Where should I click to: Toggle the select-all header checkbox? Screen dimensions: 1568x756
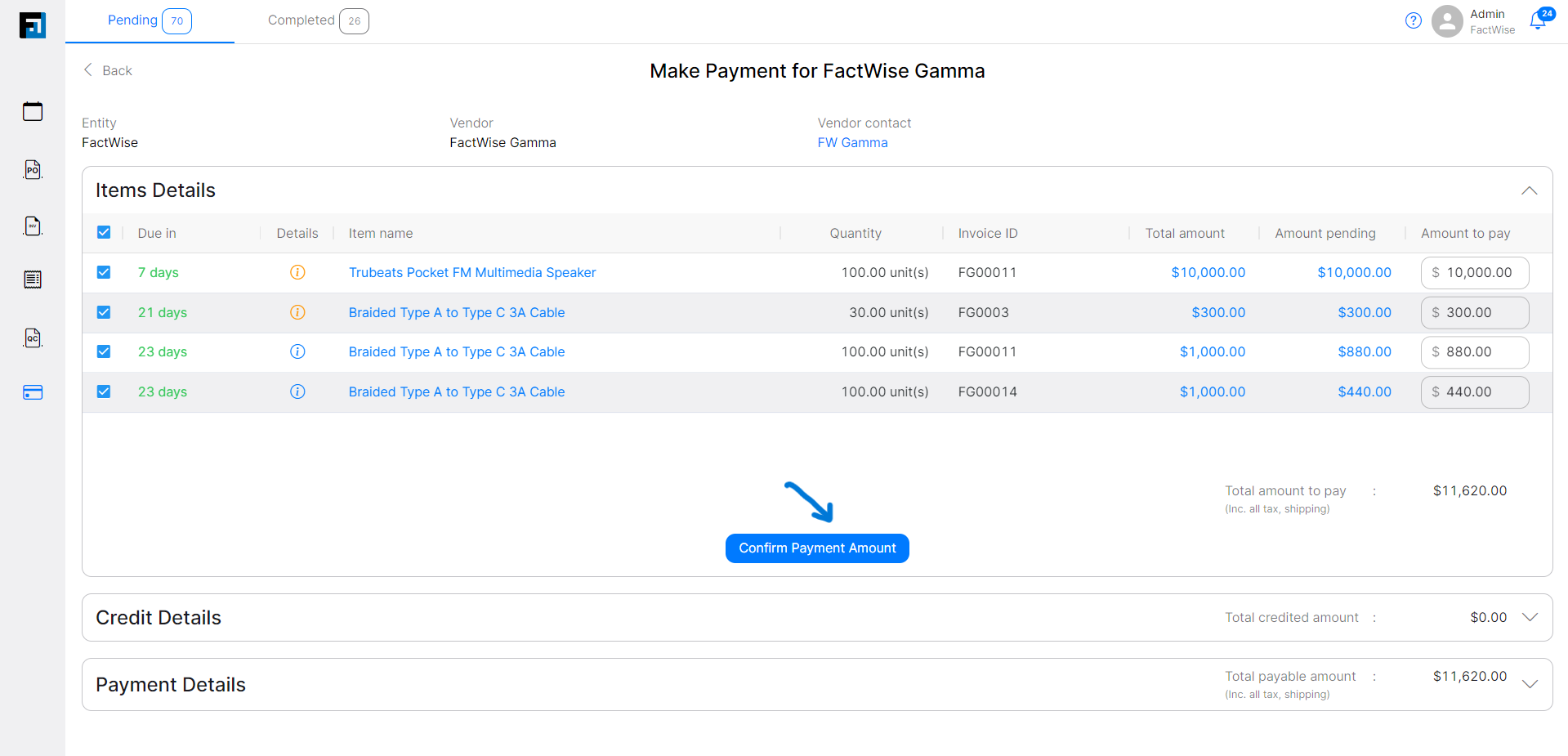[x=104, y=232]
